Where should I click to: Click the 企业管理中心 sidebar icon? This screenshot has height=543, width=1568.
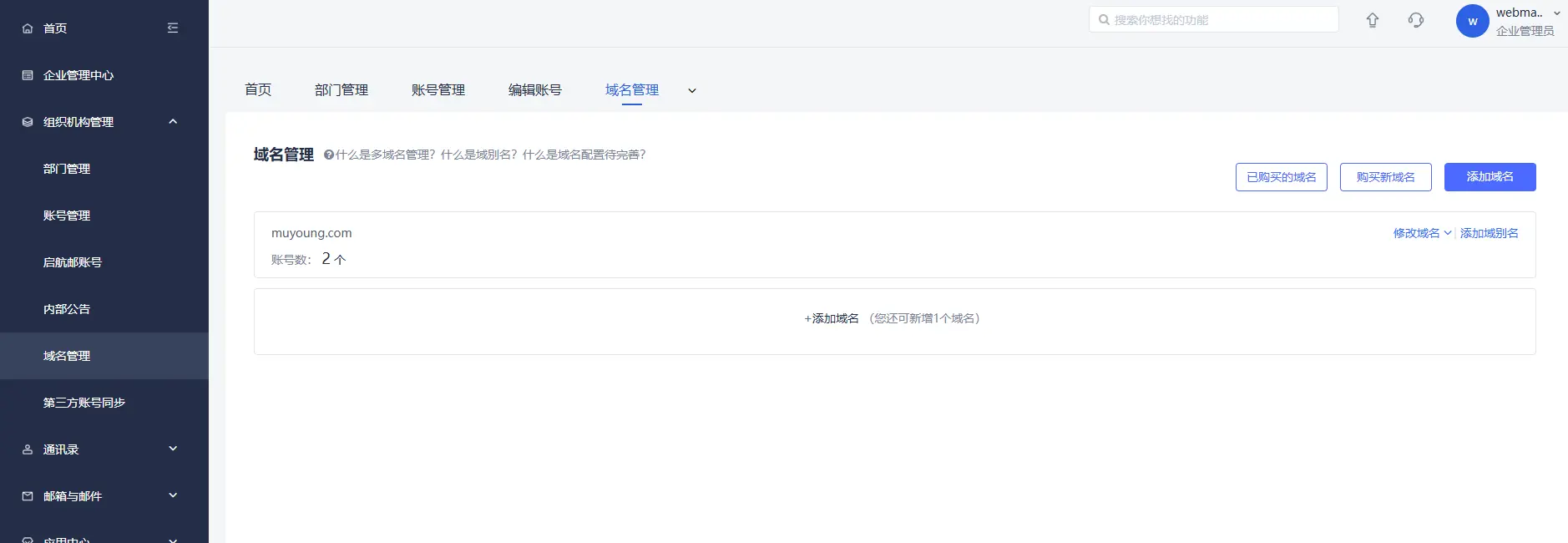(28, 75)
